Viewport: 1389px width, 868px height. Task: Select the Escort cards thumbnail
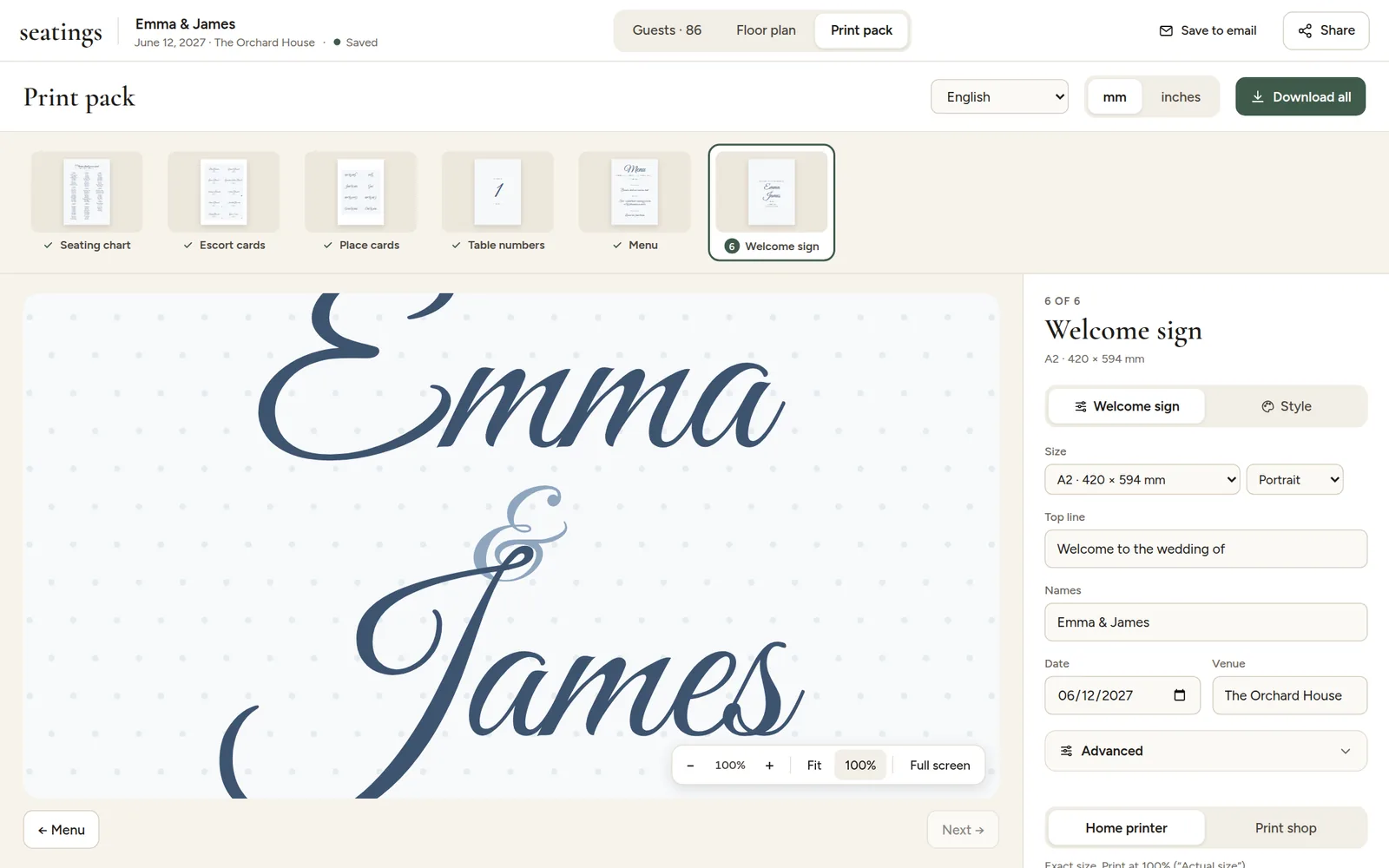tap(224, 202)
